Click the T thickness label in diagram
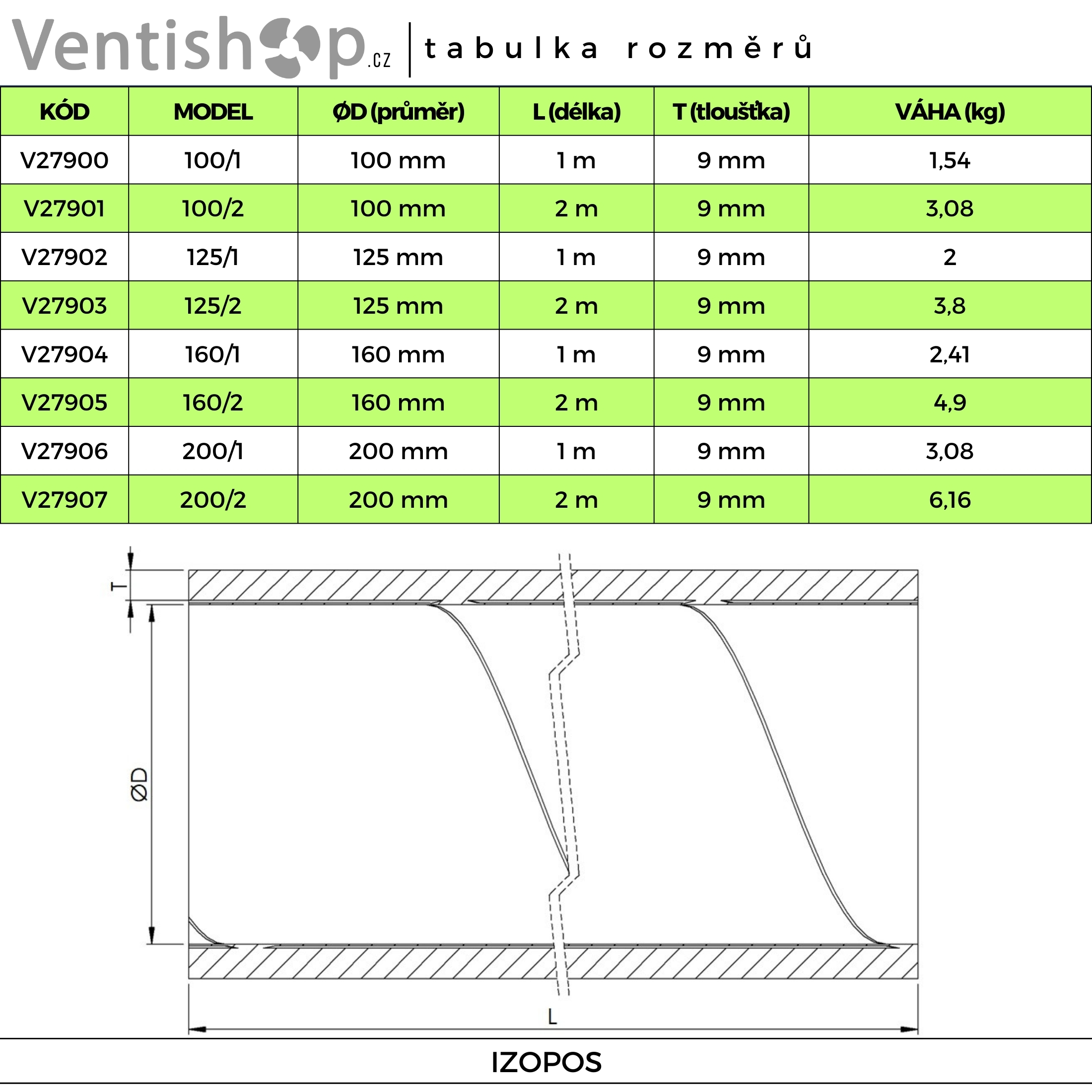This screenshot has width=1092, height=1092. pos(118,586)
